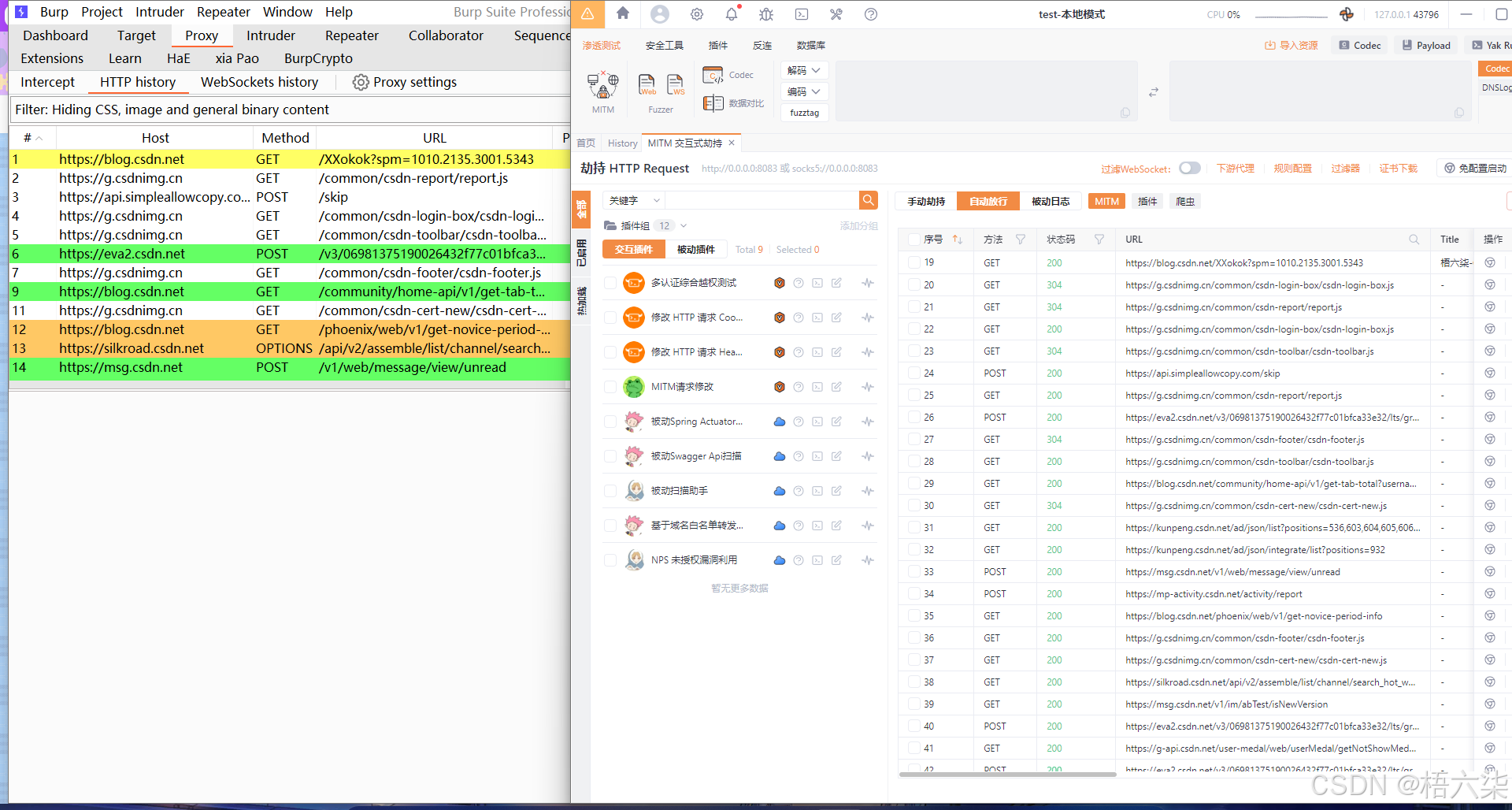Screen dimensions: 1512x810
Task: Open the notification bell in Yakit
Action: pyautogui.click(x=732, y=14)
